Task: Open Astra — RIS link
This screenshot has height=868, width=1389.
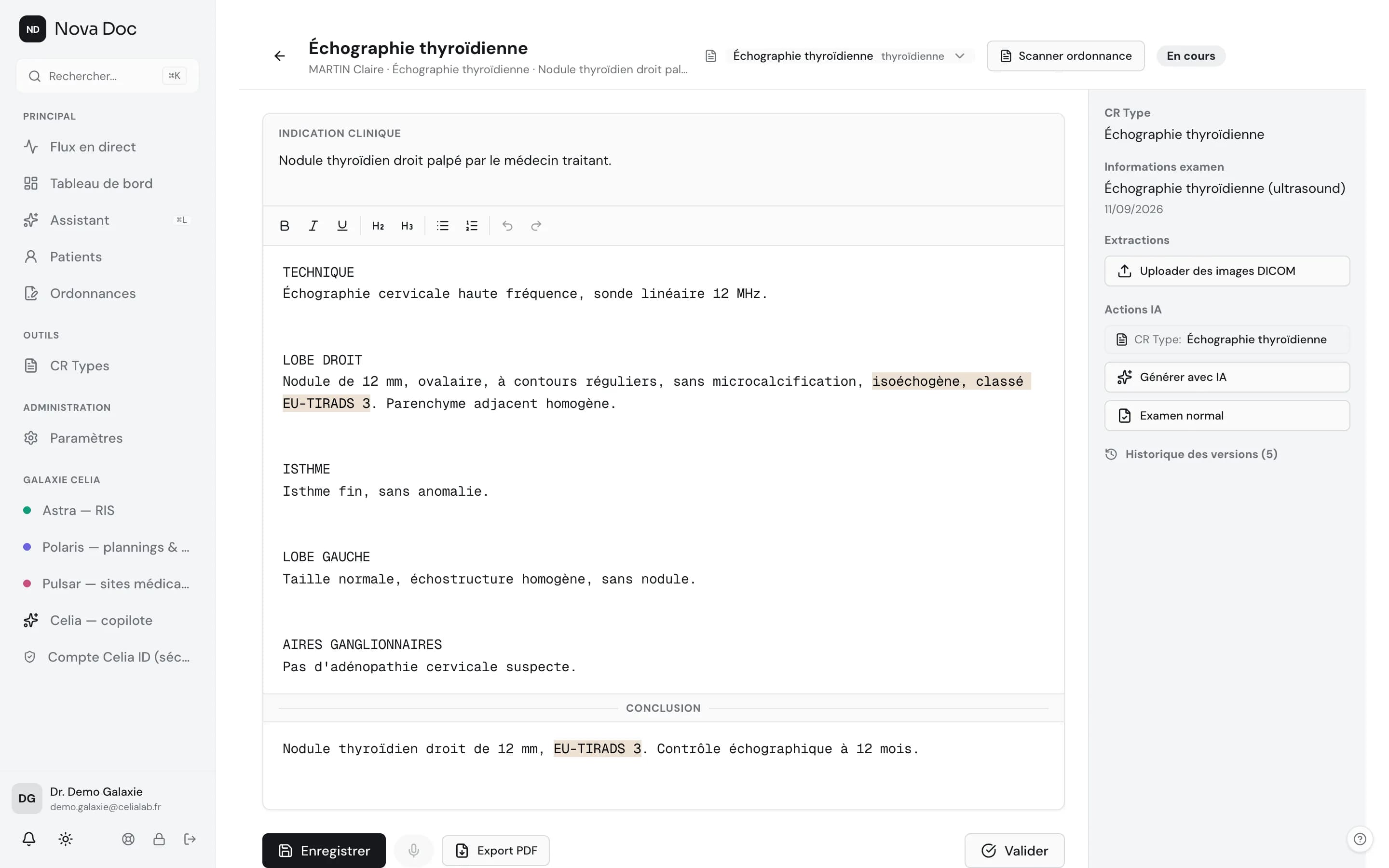Action: (108, 510)
